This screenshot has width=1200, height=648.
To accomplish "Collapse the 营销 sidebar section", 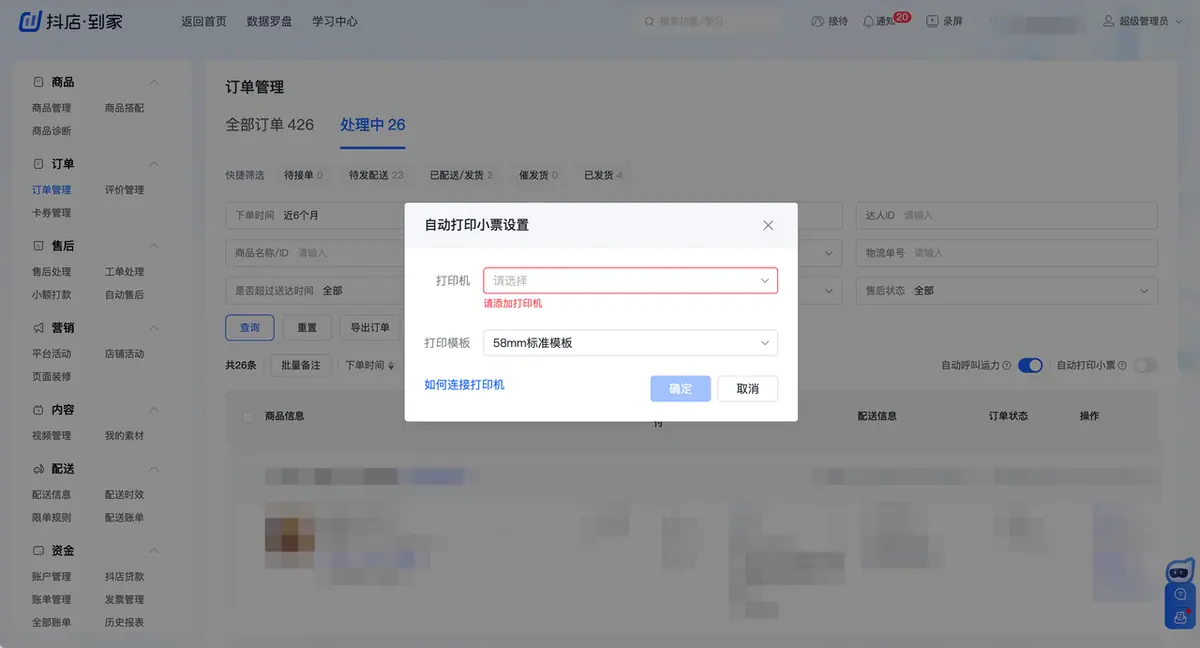I will tap(154, 328).
